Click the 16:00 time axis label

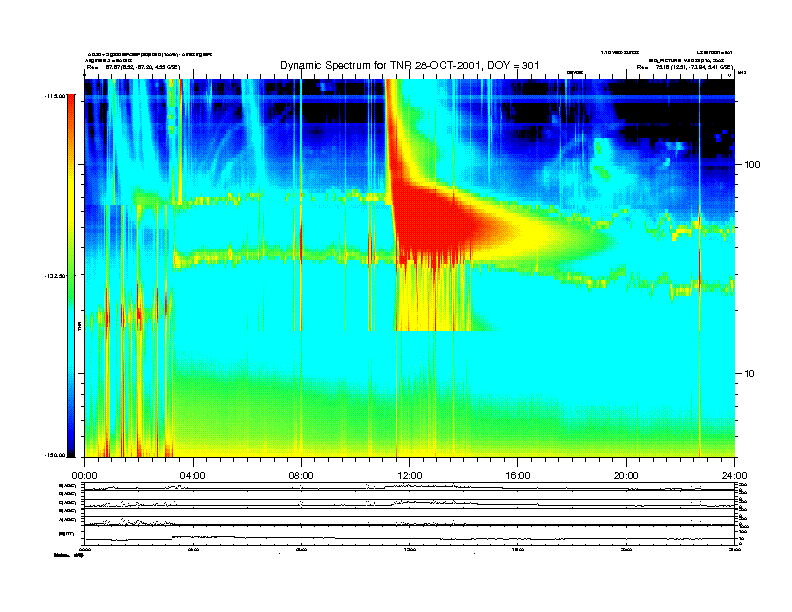click(518, 476)
